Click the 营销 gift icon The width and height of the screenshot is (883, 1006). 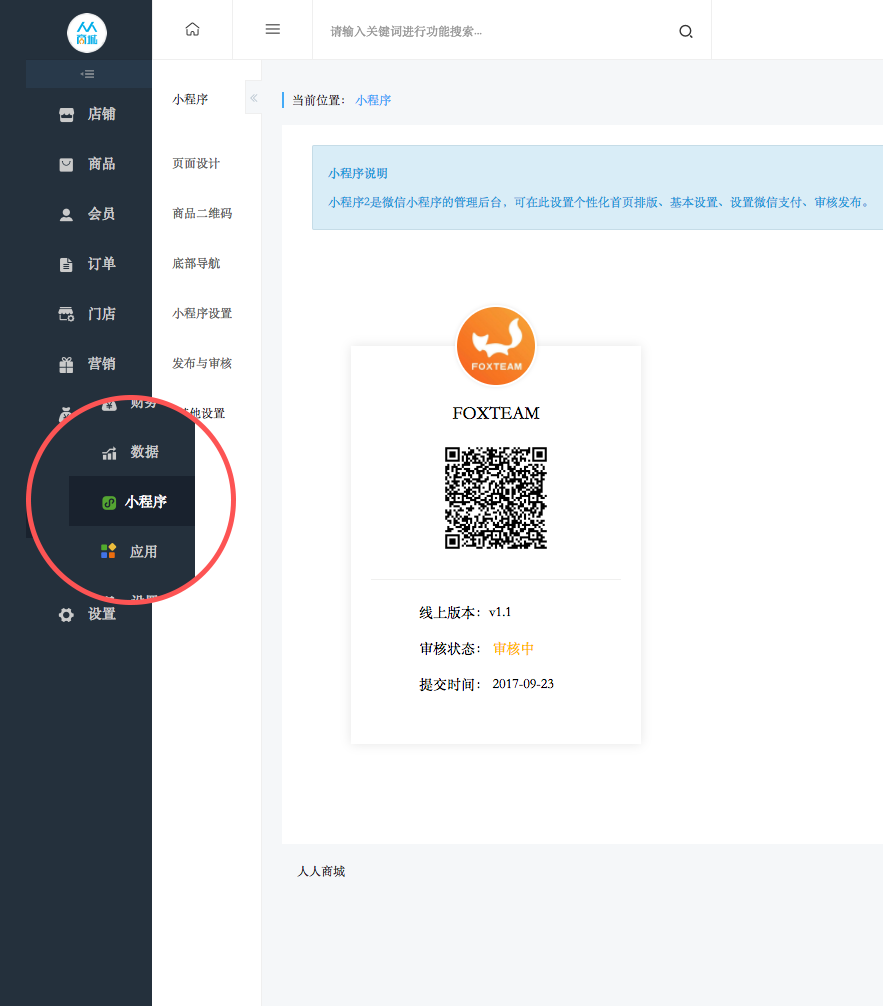tap(66, 364)
